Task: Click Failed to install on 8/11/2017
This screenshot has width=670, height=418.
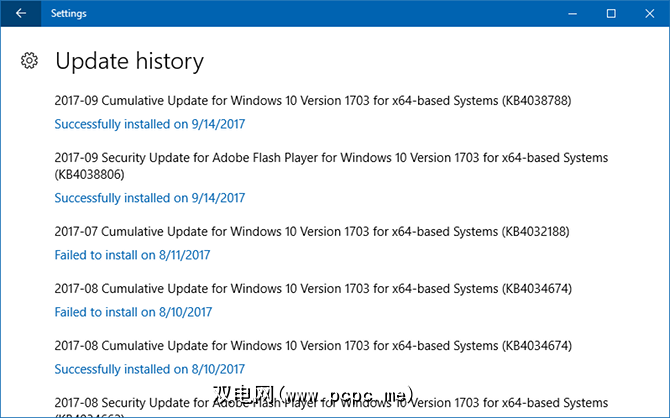Action: click(132, 255)
